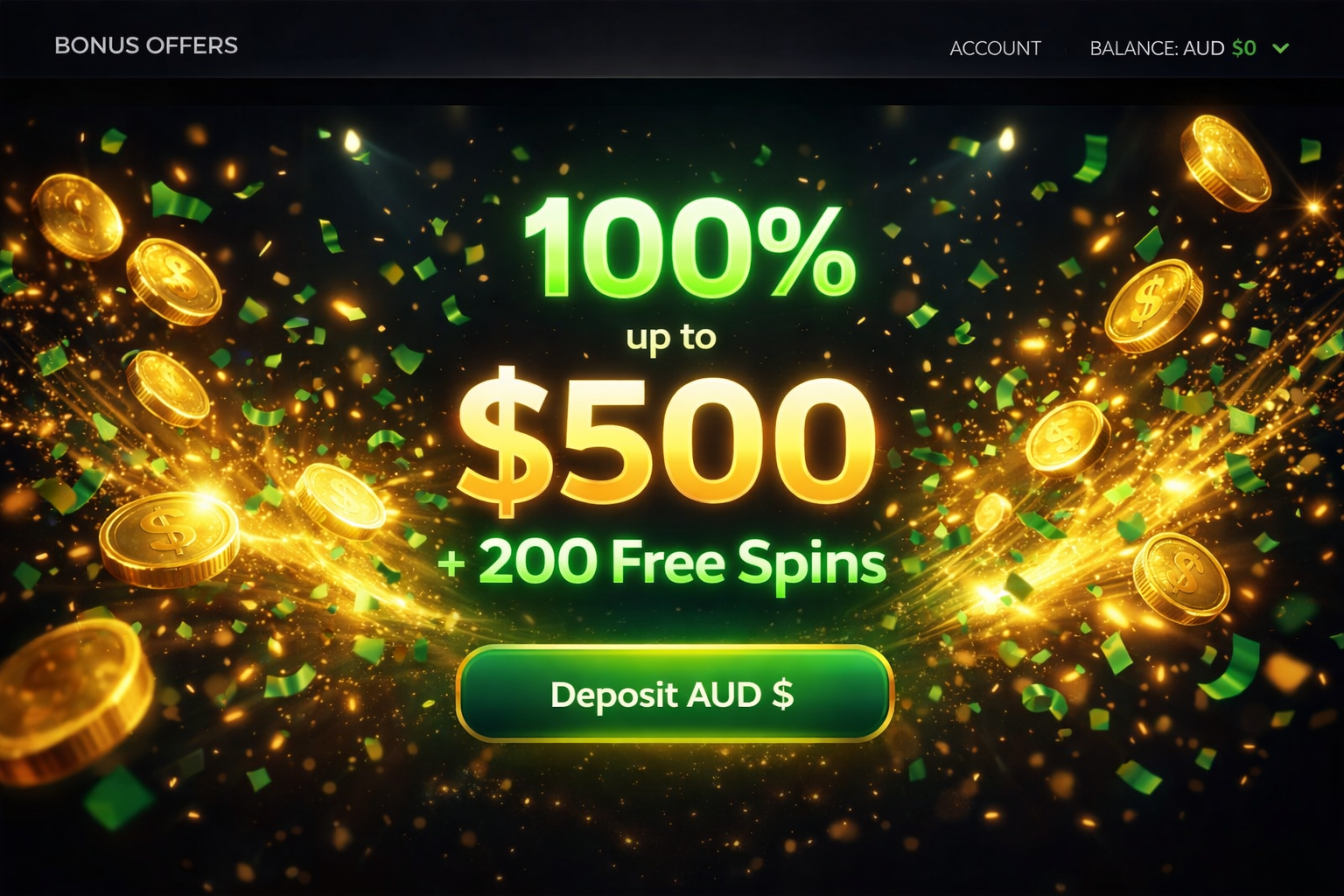Click the gold coin beneath BONUS OFFERS
Viewport: 1344px width, 896px height.
[78, 217]
